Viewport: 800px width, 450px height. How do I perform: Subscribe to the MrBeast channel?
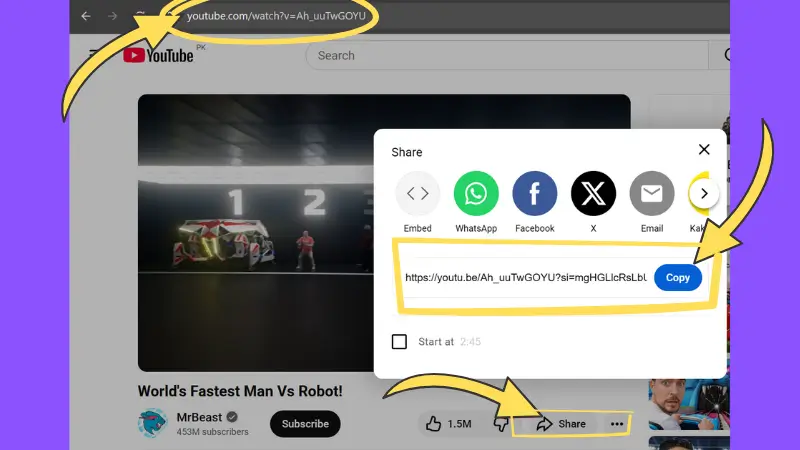pyautogui.click(x=305, y=424)
